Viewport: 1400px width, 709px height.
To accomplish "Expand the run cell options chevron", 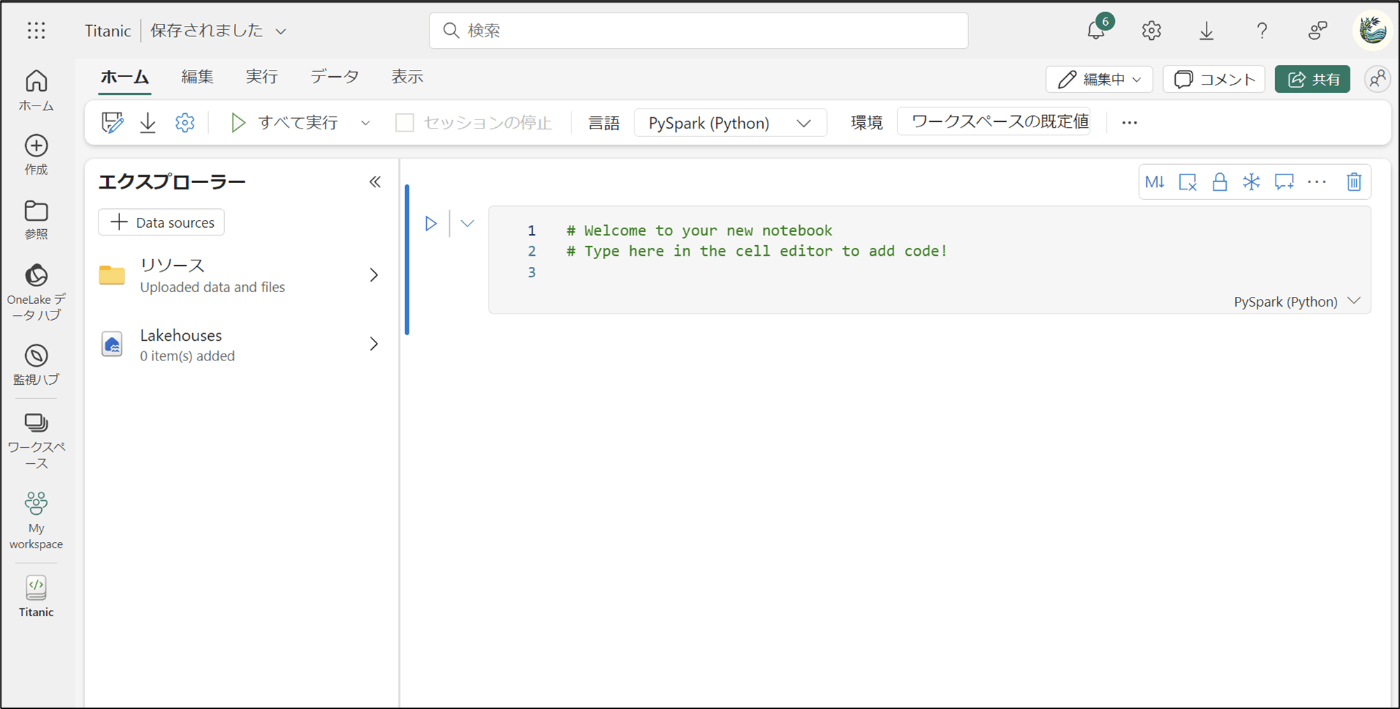I will pos(467,223).
